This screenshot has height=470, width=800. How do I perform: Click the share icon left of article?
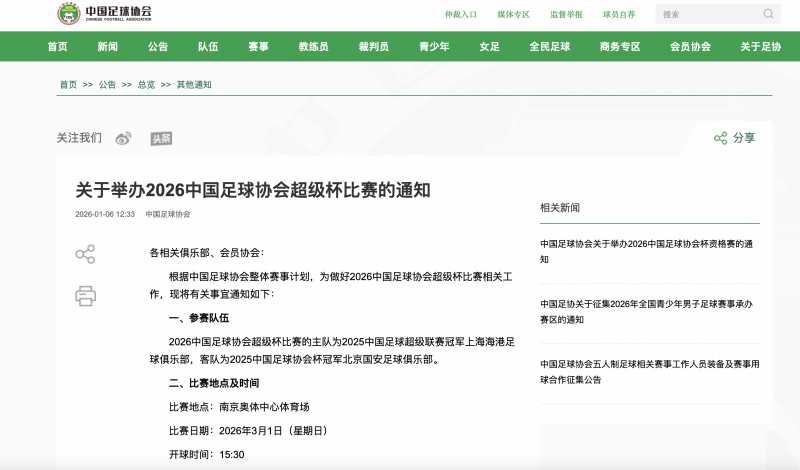(86, 254)
